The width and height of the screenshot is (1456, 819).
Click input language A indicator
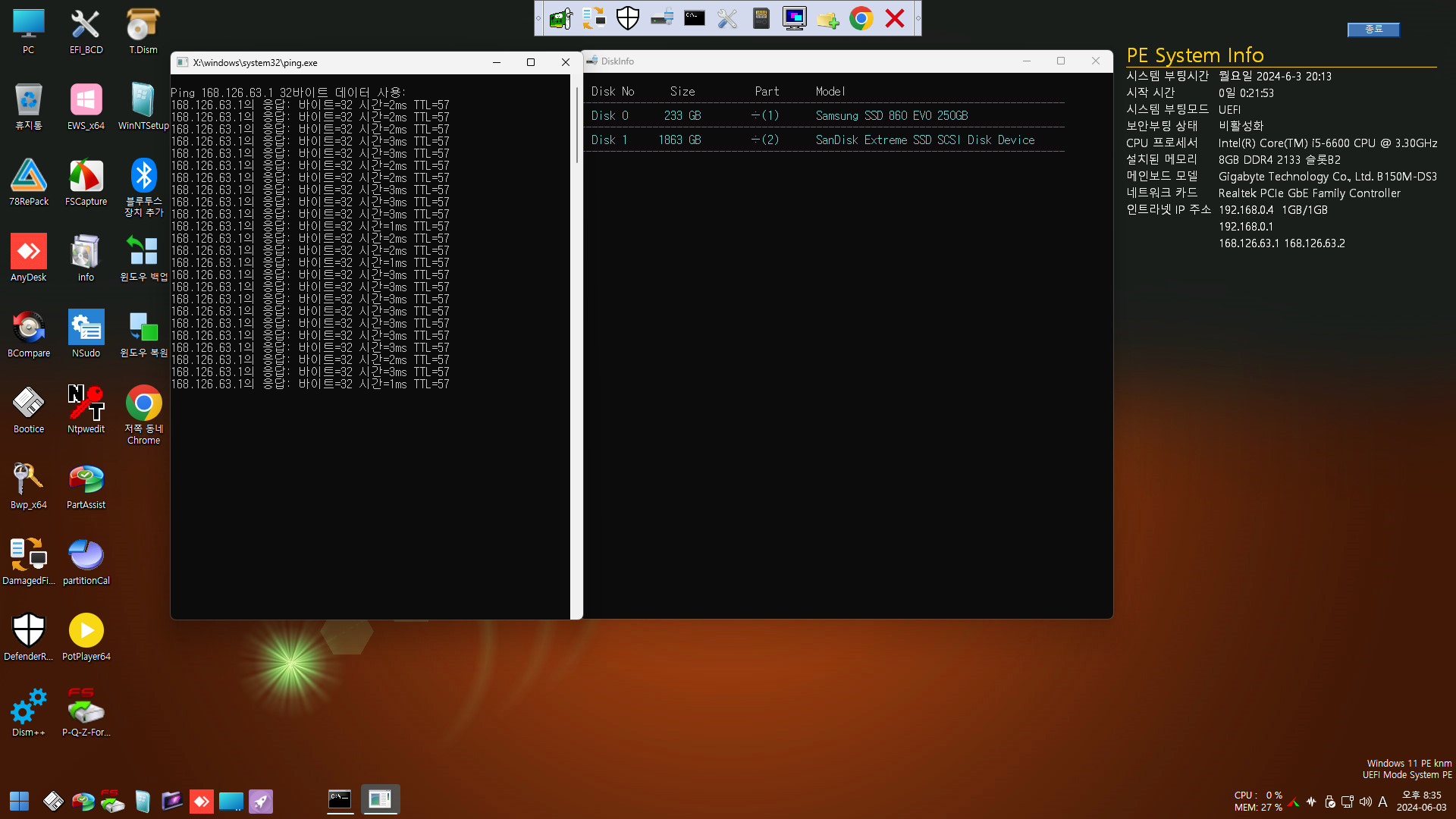pyautogui.click(x=1382, y=802)
